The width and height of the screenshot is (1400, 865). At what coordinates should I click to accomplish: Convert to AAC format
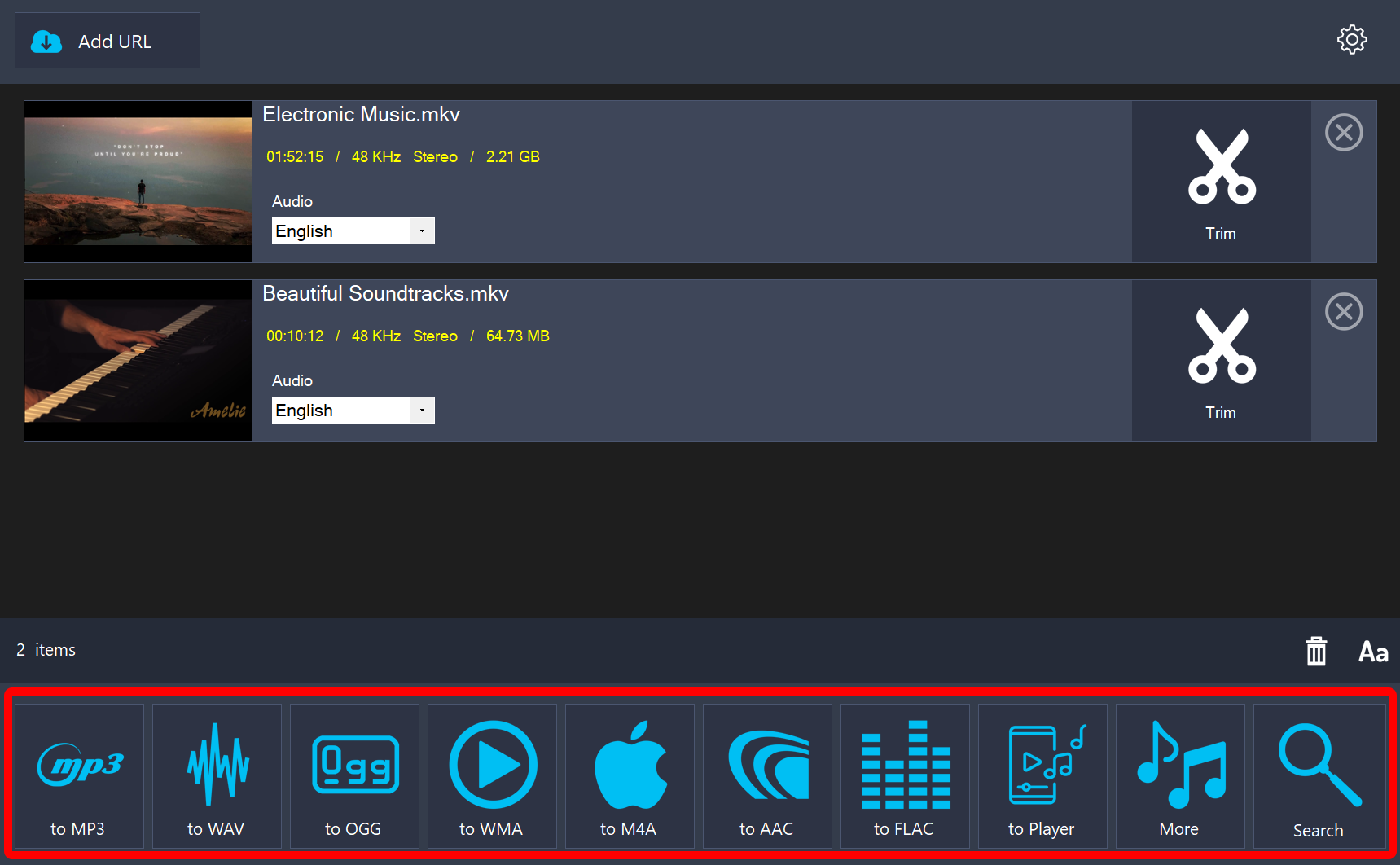(767, 776)
